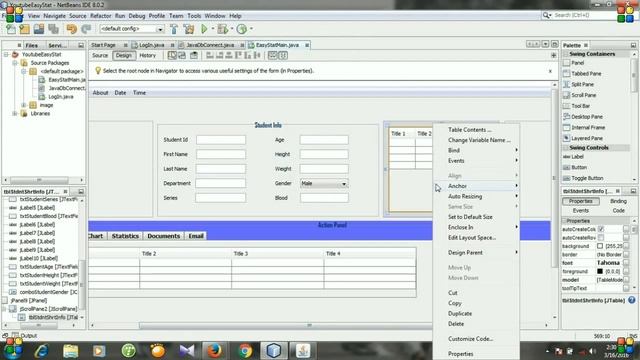The image size is (640, 360).
Task: Toggle the Properties button in properties window
Action: pos(580,201)
